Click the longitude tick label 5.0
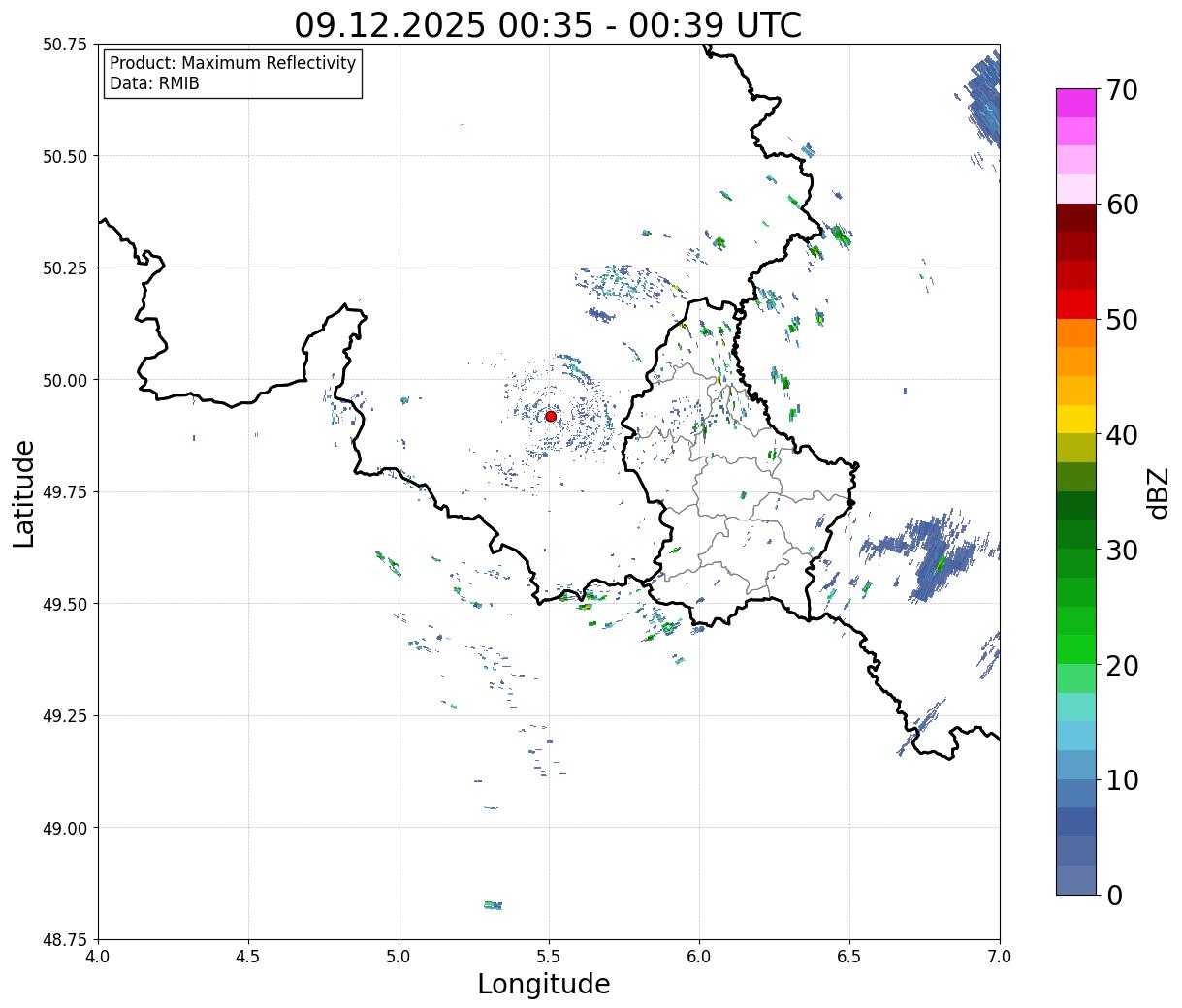Image resolution: width=1182 pixels, height=1008 pixels. coord(399,957)
